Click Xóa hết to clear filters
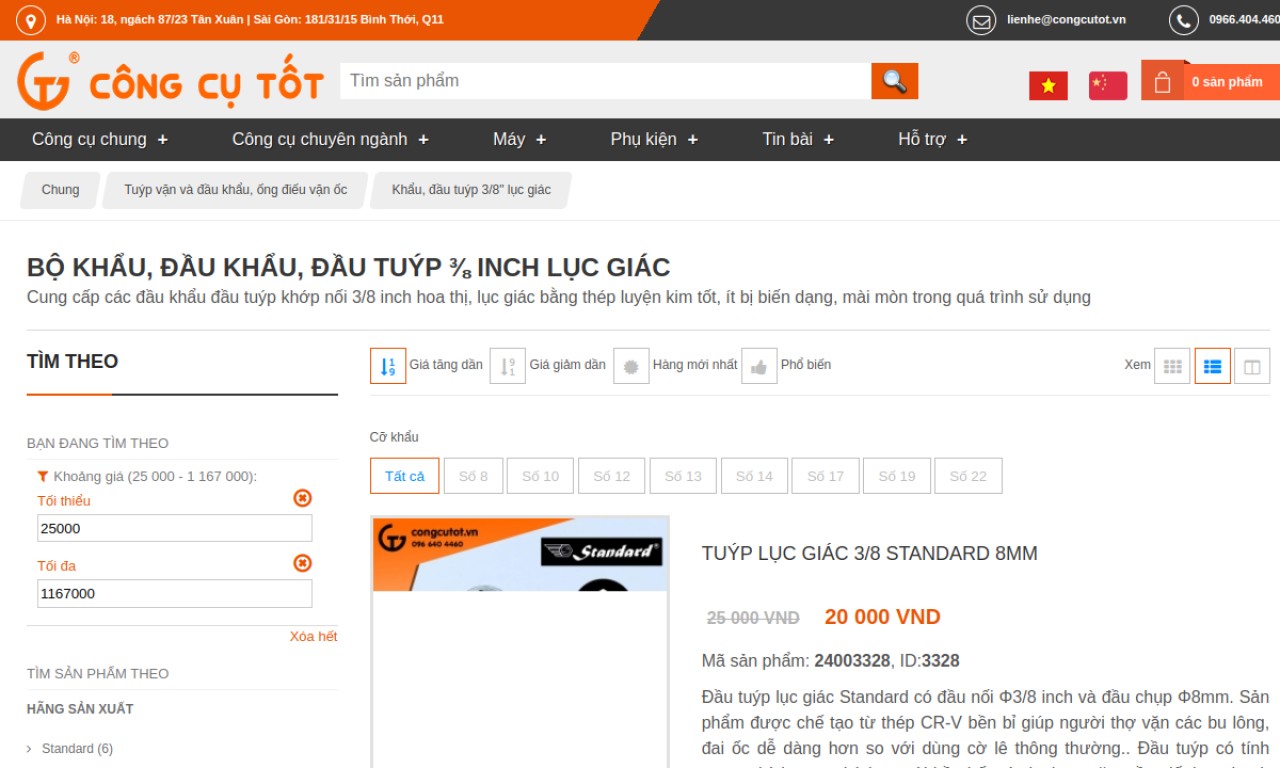Screen dimensions: 1280x768 (314, 637)
